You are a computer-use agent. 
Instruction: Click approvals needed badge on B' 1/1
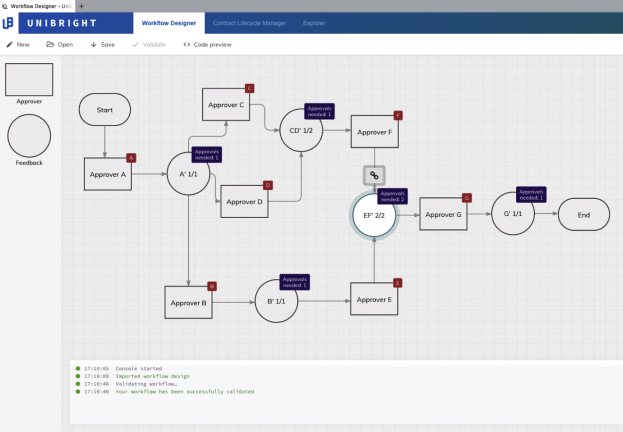(x=294, y=282)
